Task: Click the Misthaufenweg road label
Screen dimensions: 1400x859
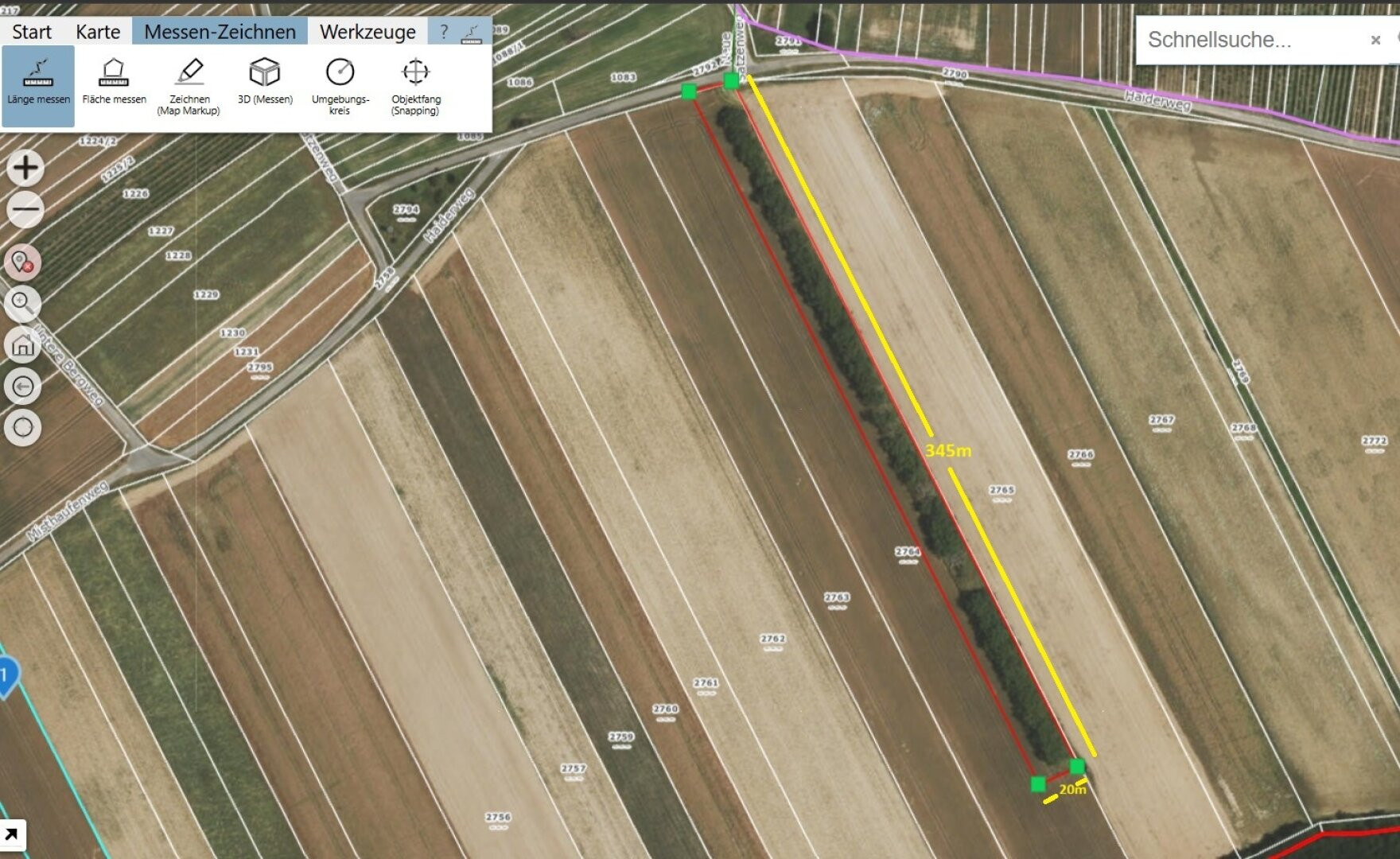Action: [67, 511]
